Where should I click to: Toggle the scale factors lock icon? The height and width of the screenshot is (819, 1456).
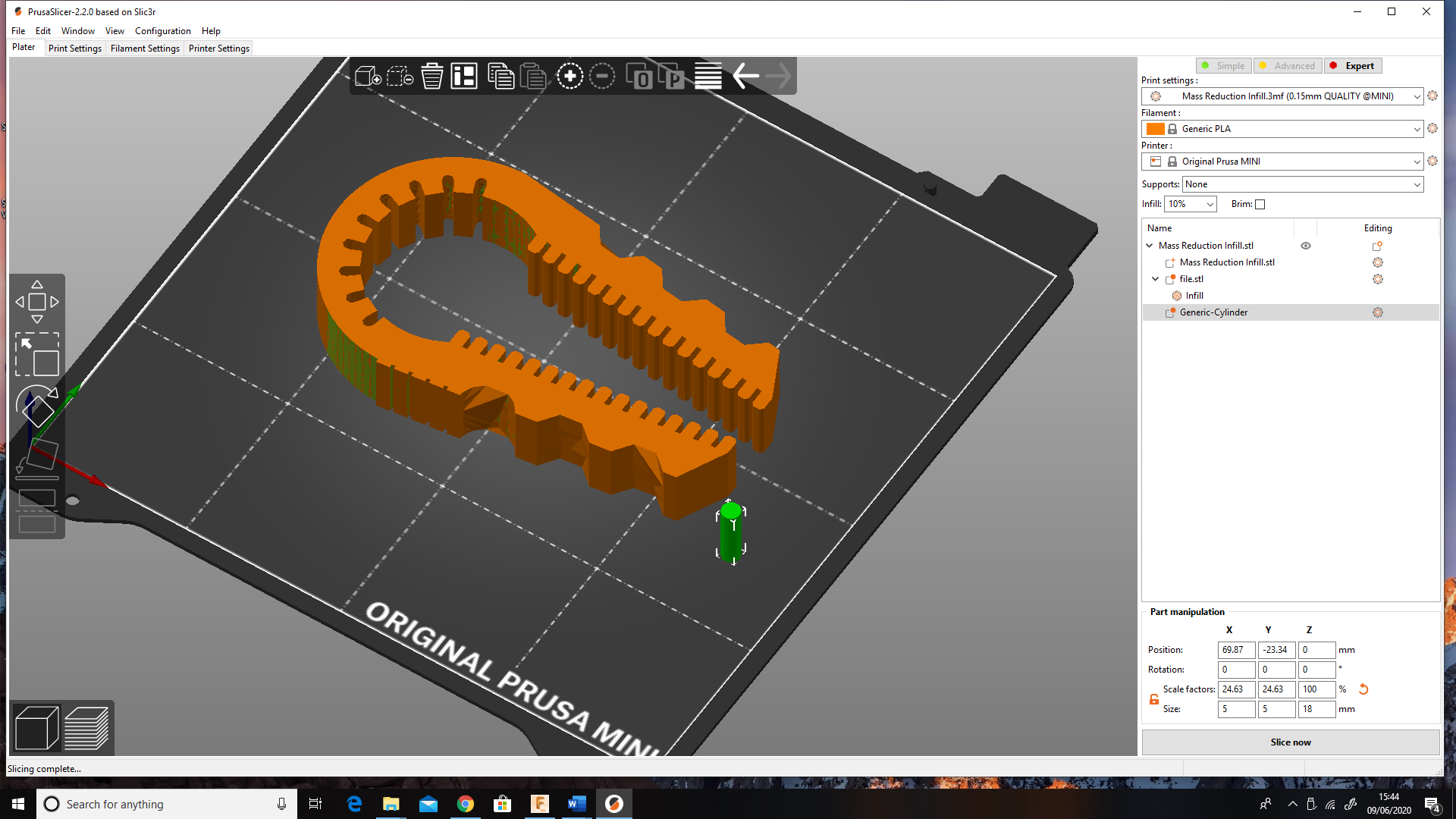(1154, 699)
